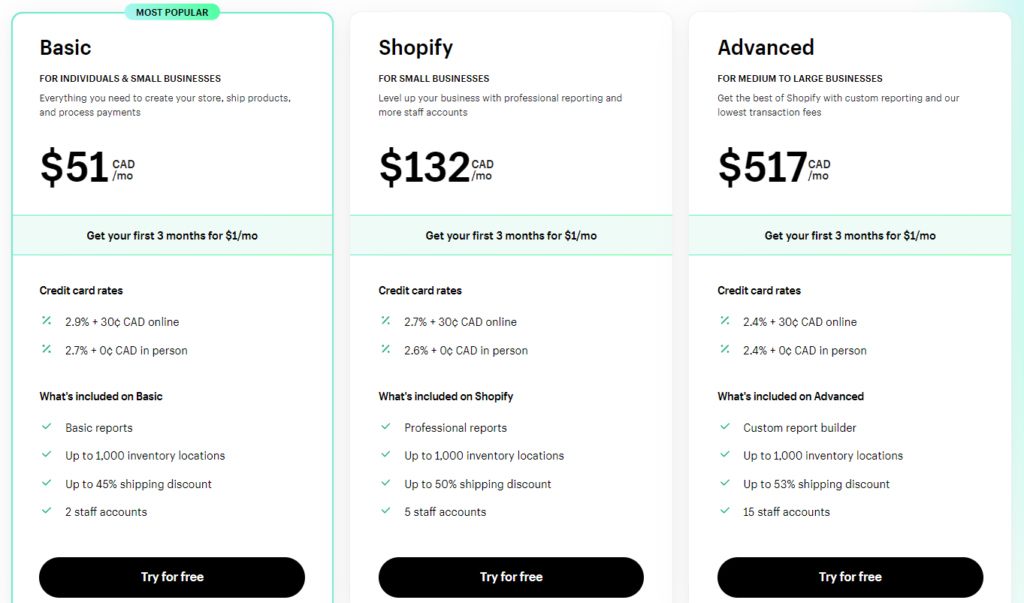Click the Shopify plan title heading

(x=415, y=48)
